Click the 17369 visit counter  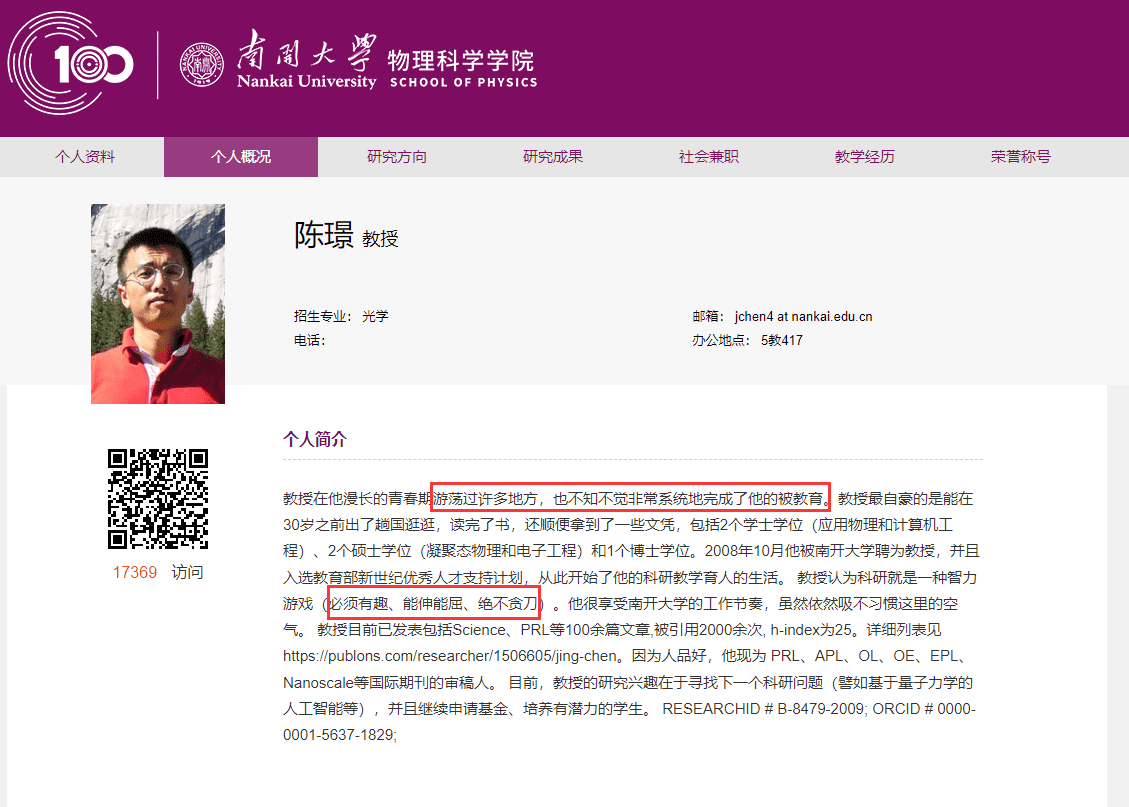click(x=135, y=573)
